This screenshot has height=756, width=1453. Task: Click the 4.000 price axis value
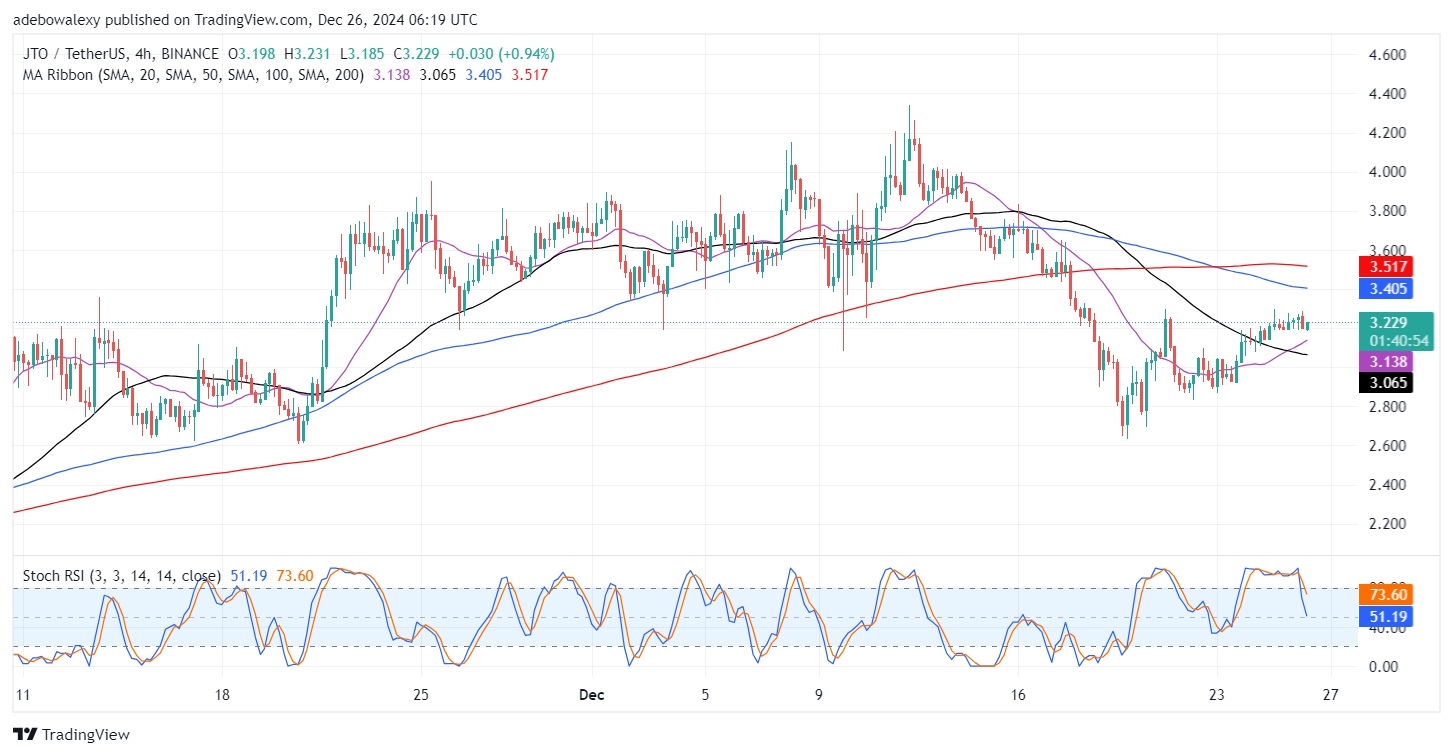[x=1387, y=171]
